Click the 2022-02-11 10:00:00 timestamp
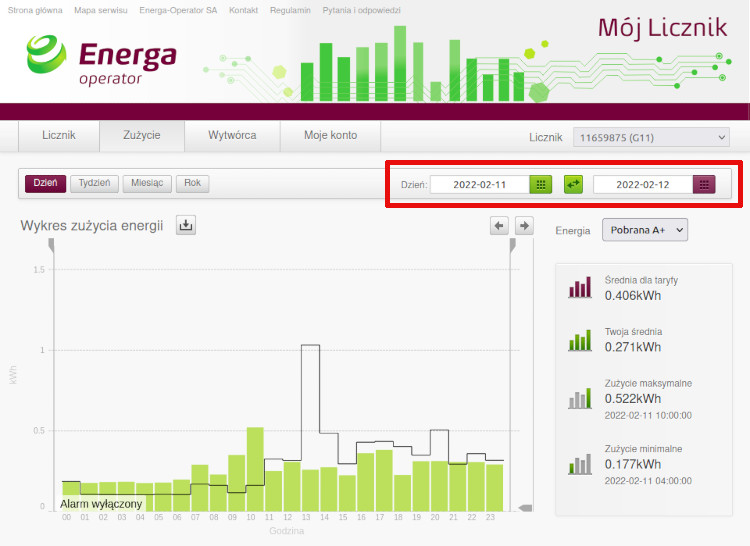 click(x=648, y=415)
